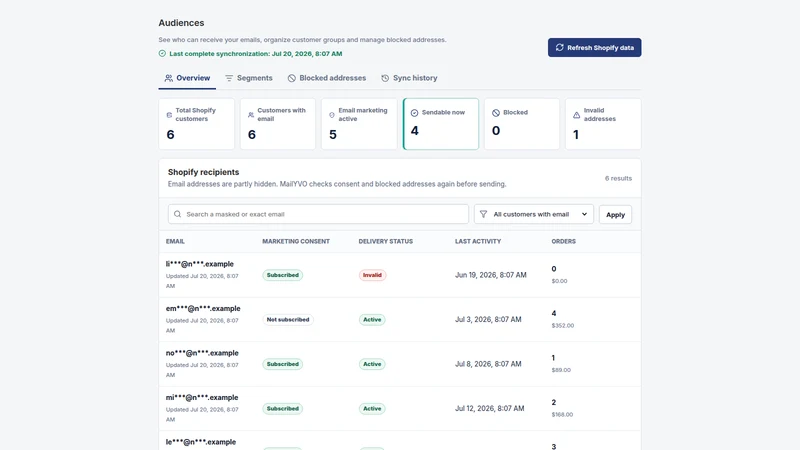Image resolution: width=800 pixels, height=450 pixels.
Task: Click the $168.00 order total
Action: click(x=562, y=414)
